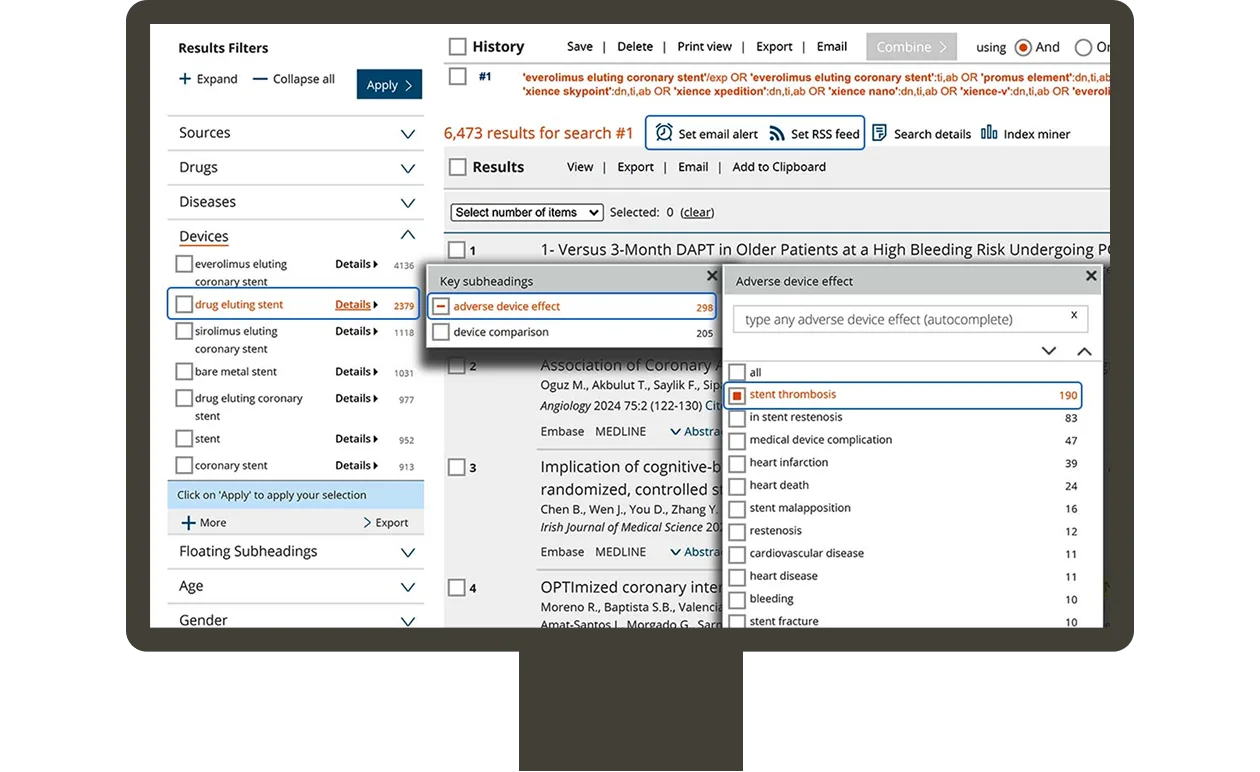Click Add to Clipboard
Image resolution: width=1260 pixels, height=772 pixels.
pos(779,167)
